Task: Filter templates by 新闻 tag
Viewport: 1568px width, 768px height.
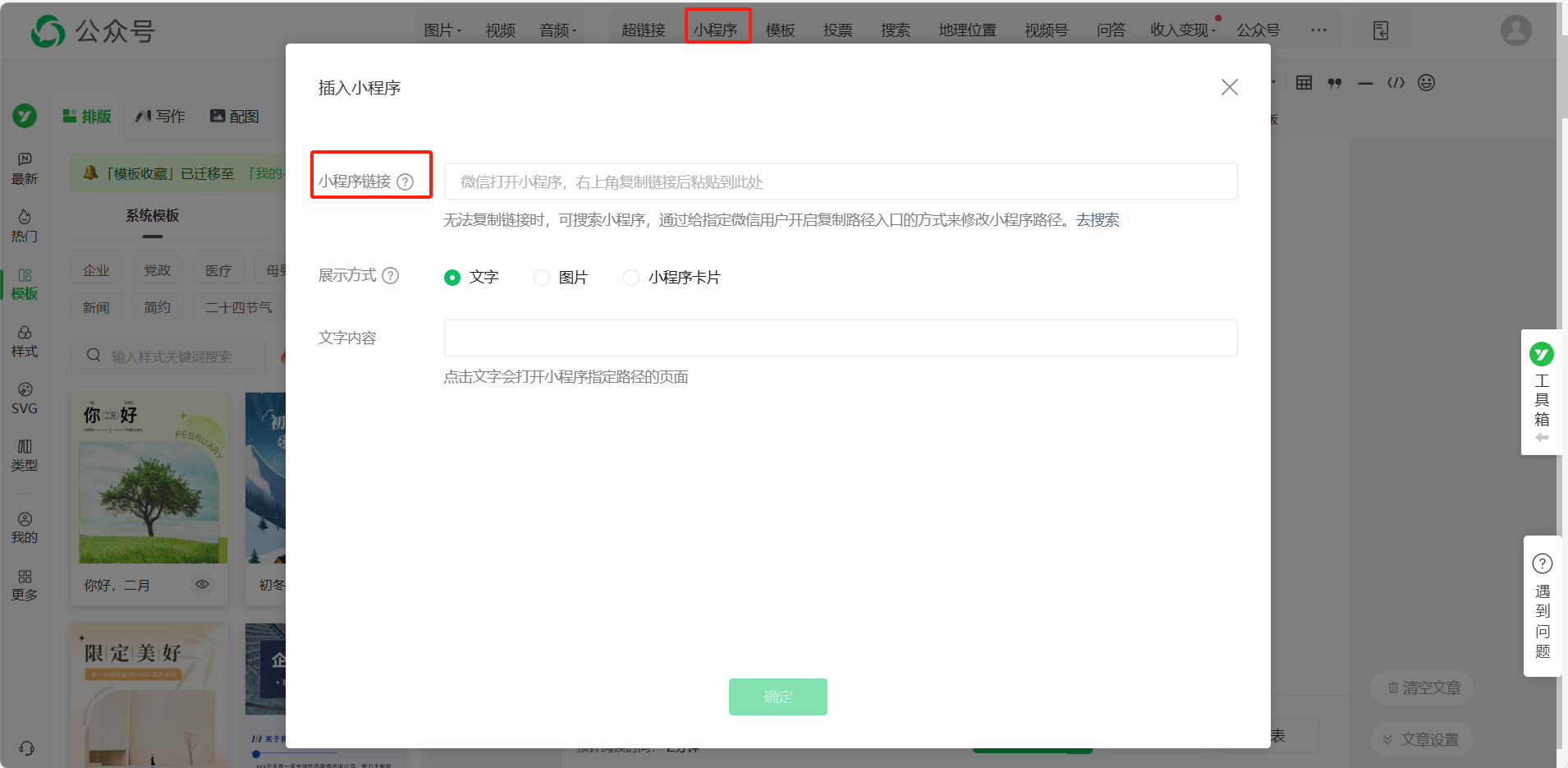Action: [x=96, y=307]
